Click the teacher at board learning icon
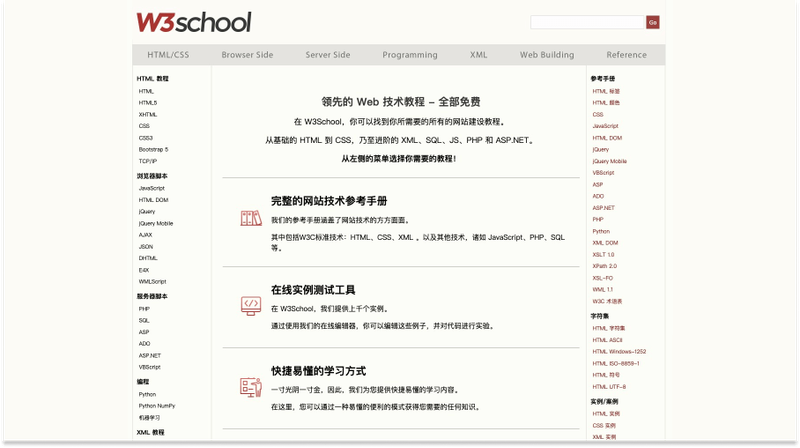The width and height of the screenshot is (800, 448). (x=251, y=388)
